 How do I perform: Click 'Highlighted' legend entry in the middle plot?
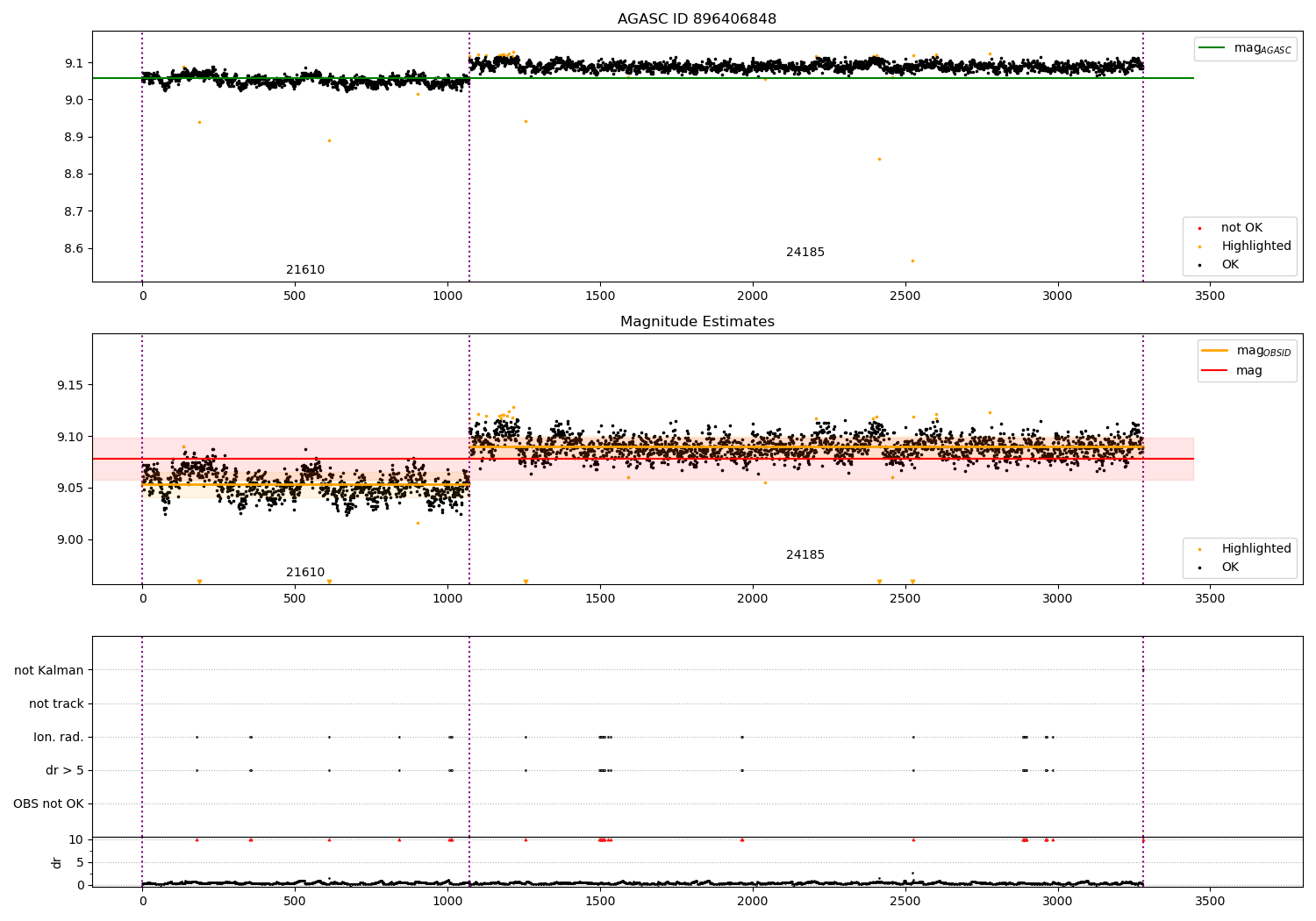tap(1256, 549)
